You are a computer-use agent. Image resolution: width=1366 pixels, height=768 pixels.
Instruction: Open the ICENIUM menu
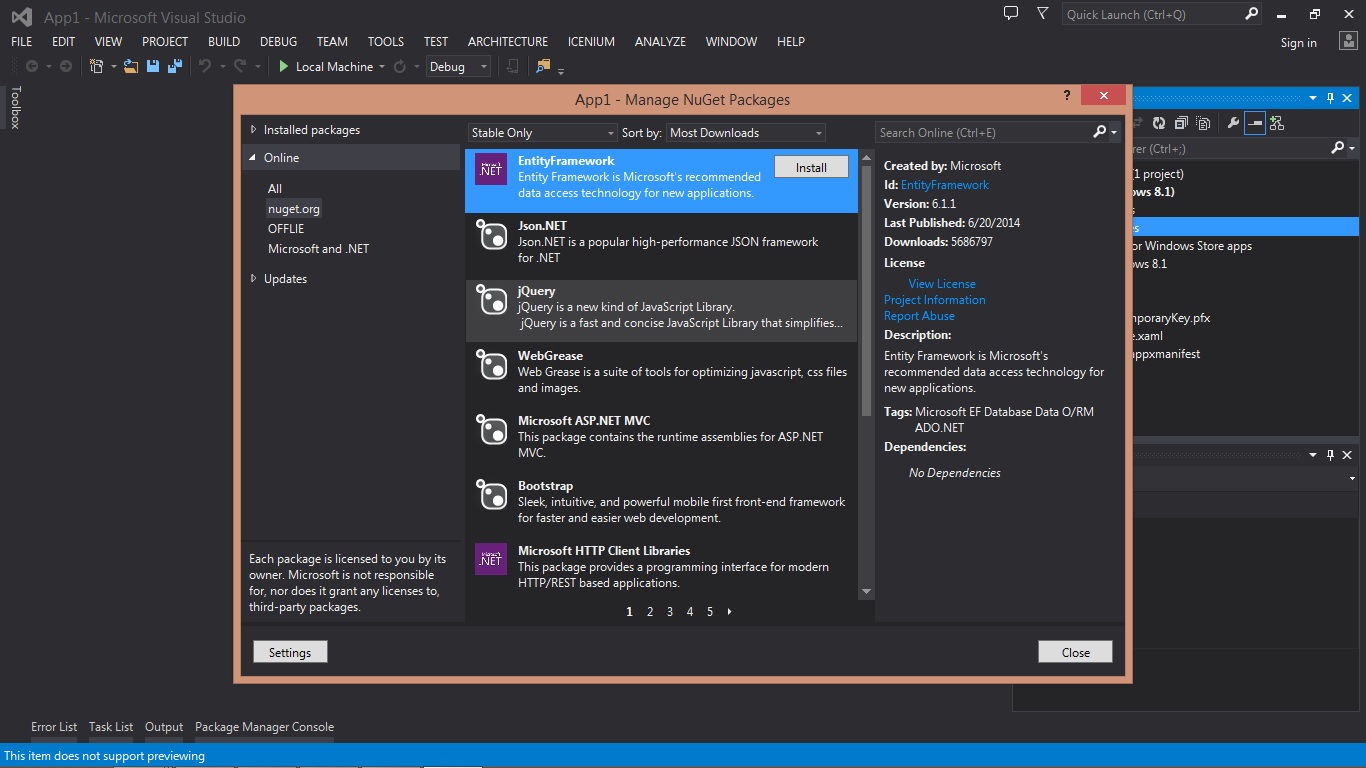(x=591, y=41)
